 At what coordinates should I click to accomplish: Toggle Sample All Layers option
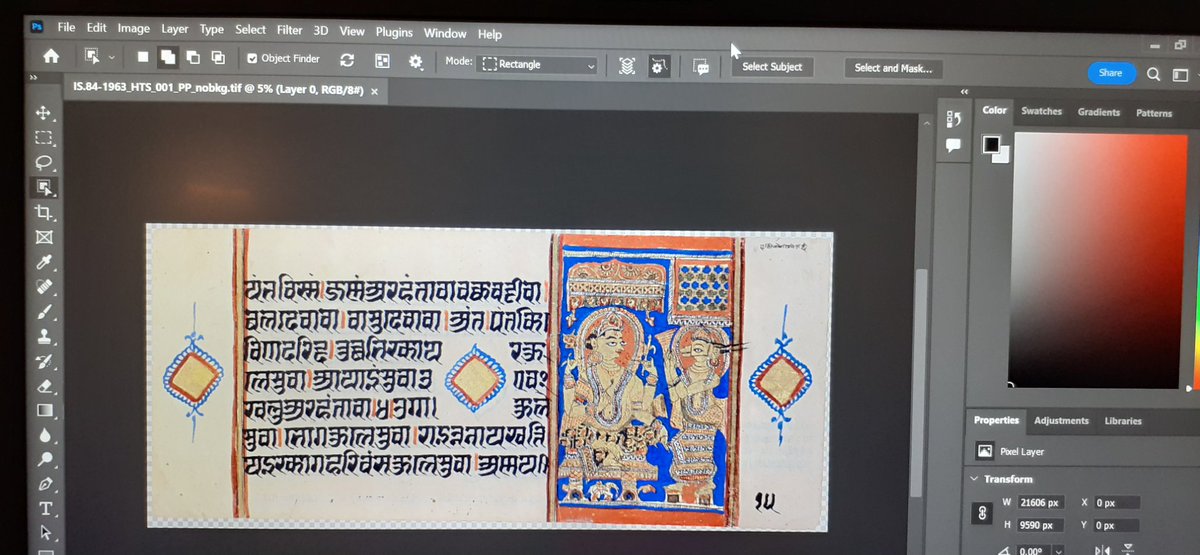[626, 66]
